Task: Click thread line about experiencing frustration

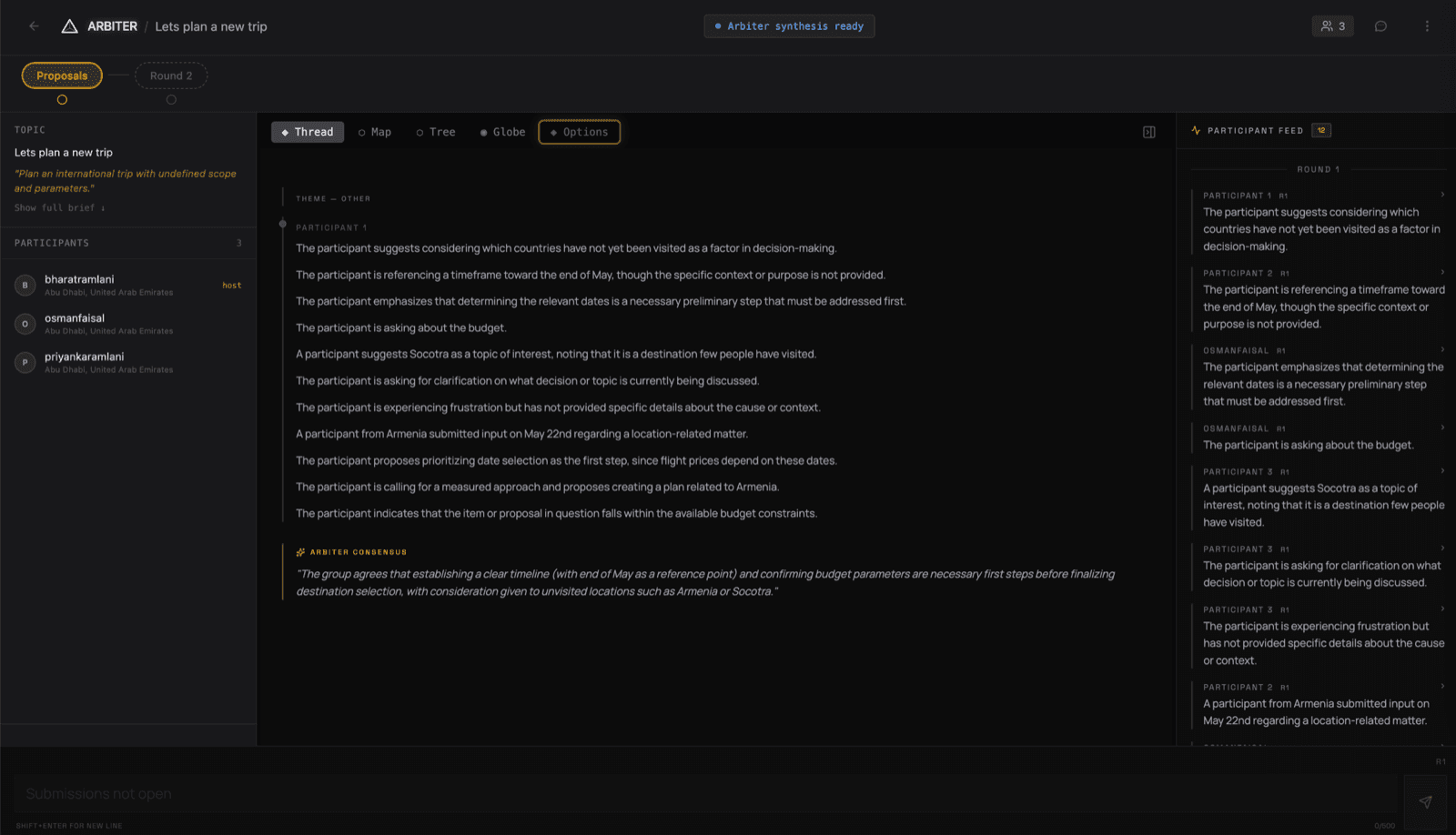Action: (558, 408)
